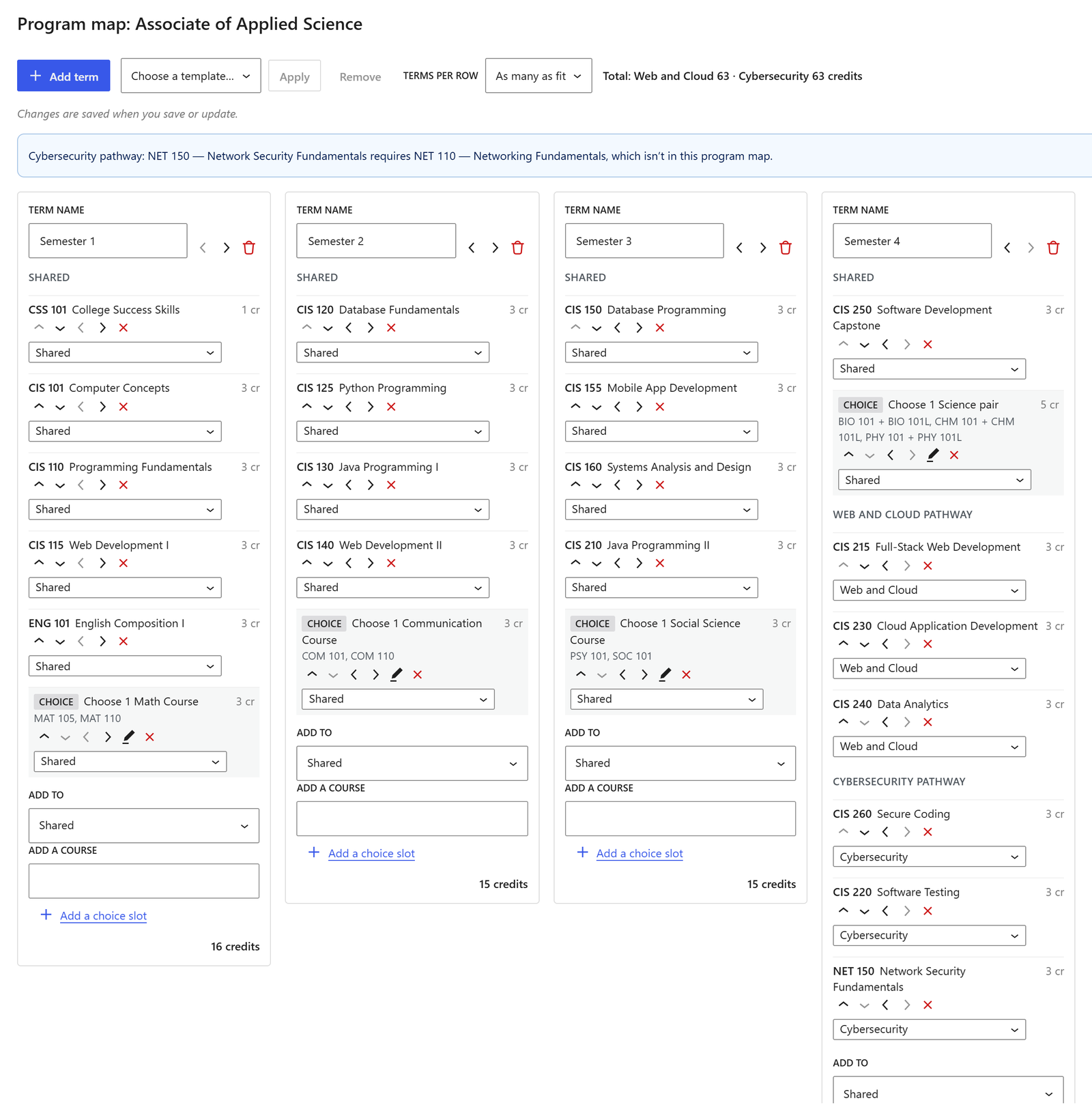Image resolution: width=1092 pixels, height=1105 pixels.
Task: Delete the Semester 1 term
Action: [249, 248]
